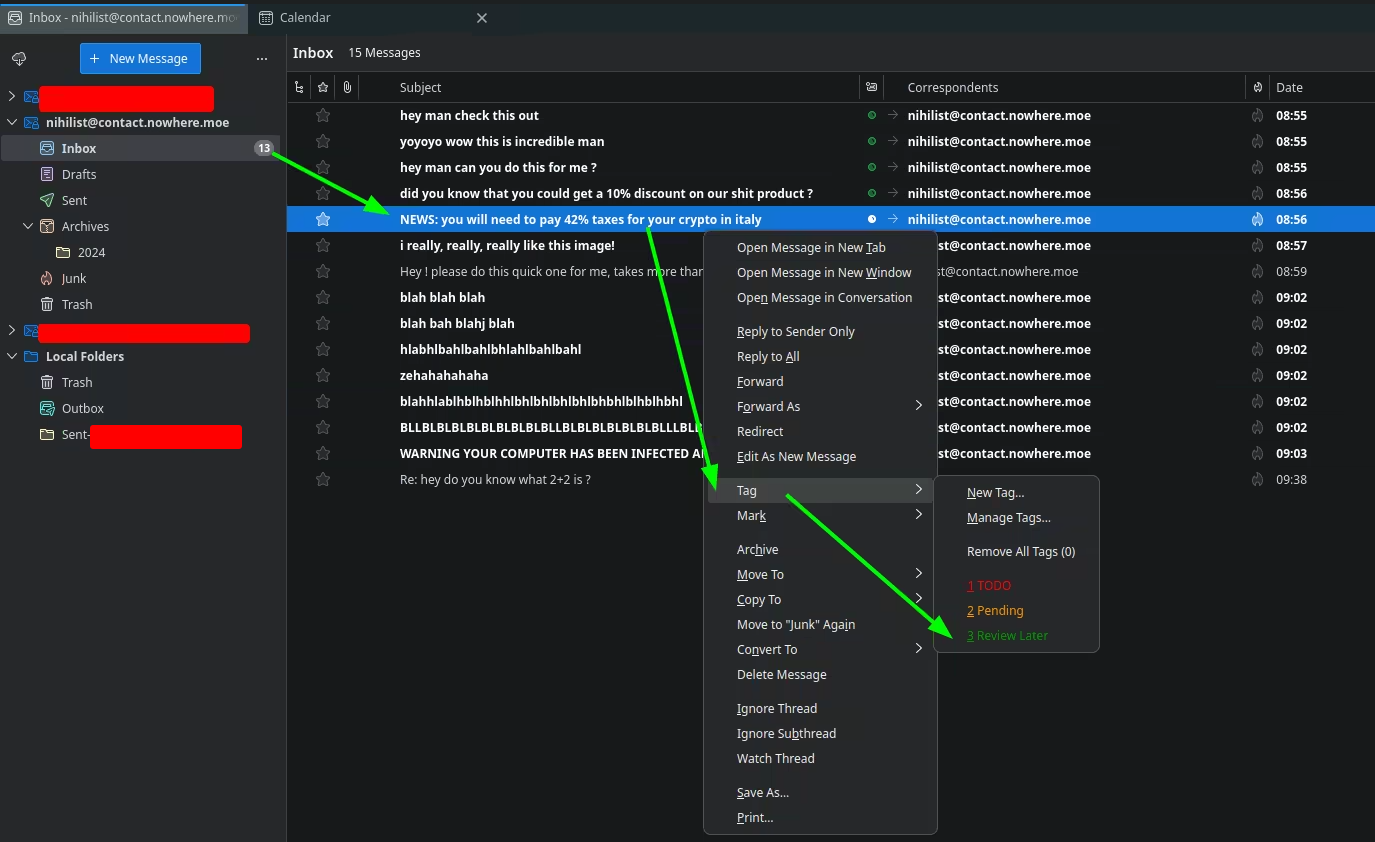Switch to the Calendar tab
Image resolution: width=1375 pixels, height=842 pixels.
pos(305,18)
